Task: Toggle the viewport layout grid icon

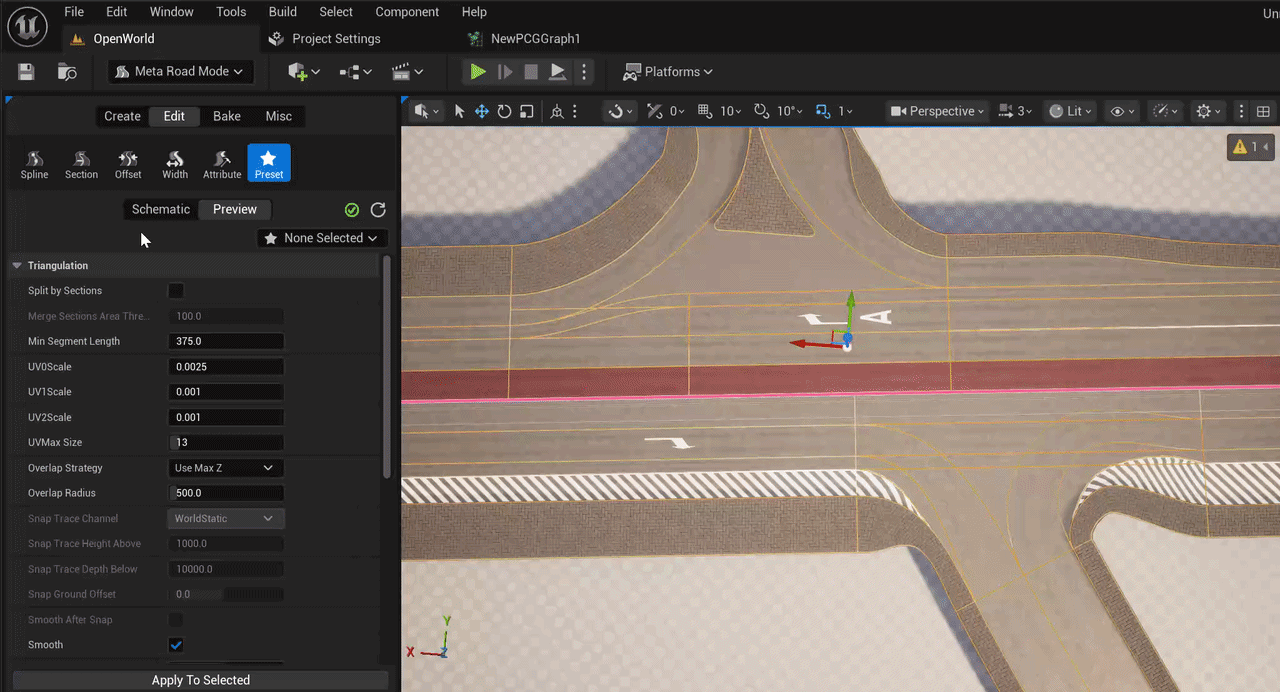Action: click(x=1263, y=111)
